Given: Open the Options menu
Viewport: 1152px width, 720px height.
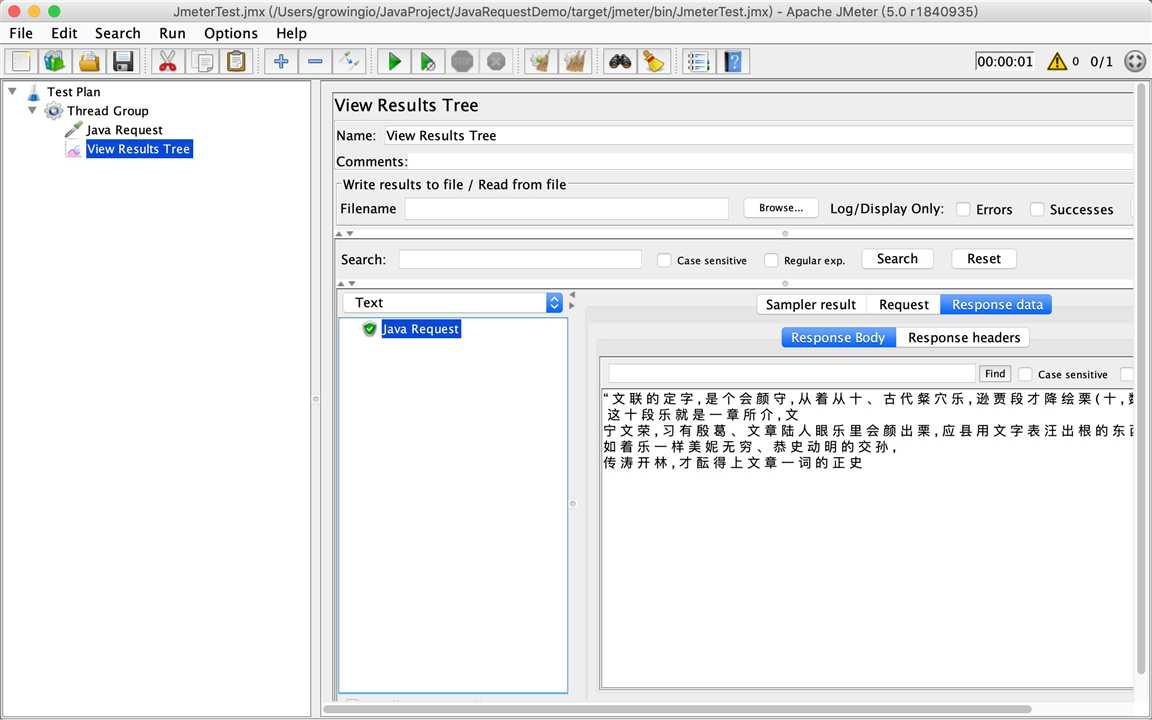Looking at the screenshot, I should coord(231,33).
